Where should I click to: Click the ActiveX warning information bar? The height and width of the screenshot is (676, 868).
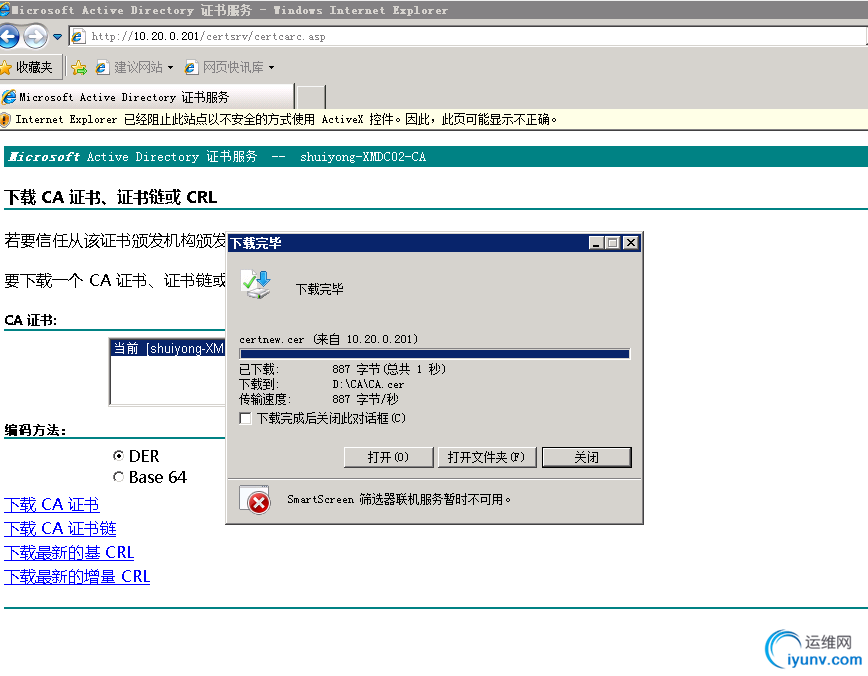click(434, 120)
